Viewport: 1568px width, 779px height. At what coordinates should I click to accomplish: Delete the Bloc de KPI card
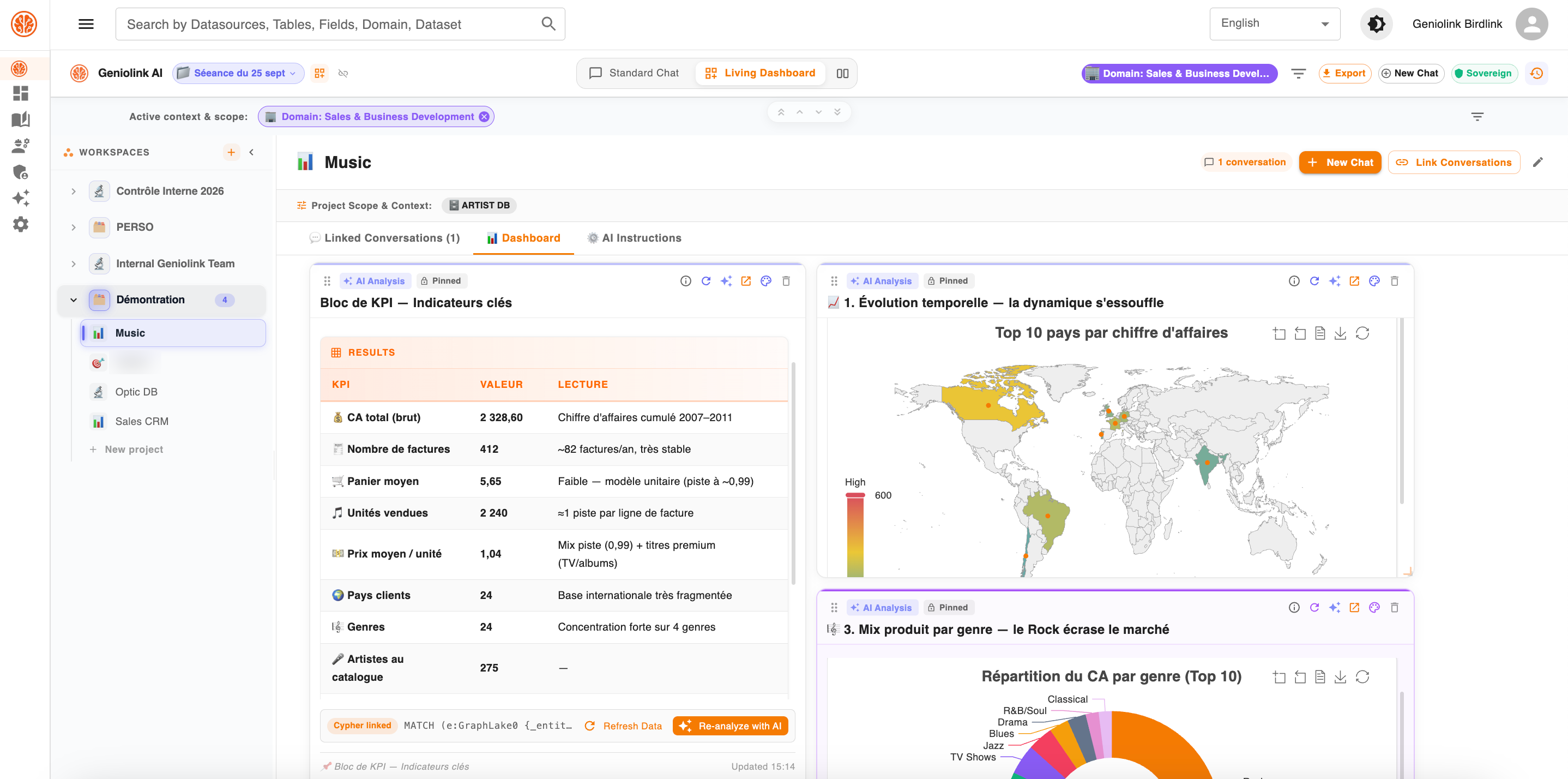point(786,281)
